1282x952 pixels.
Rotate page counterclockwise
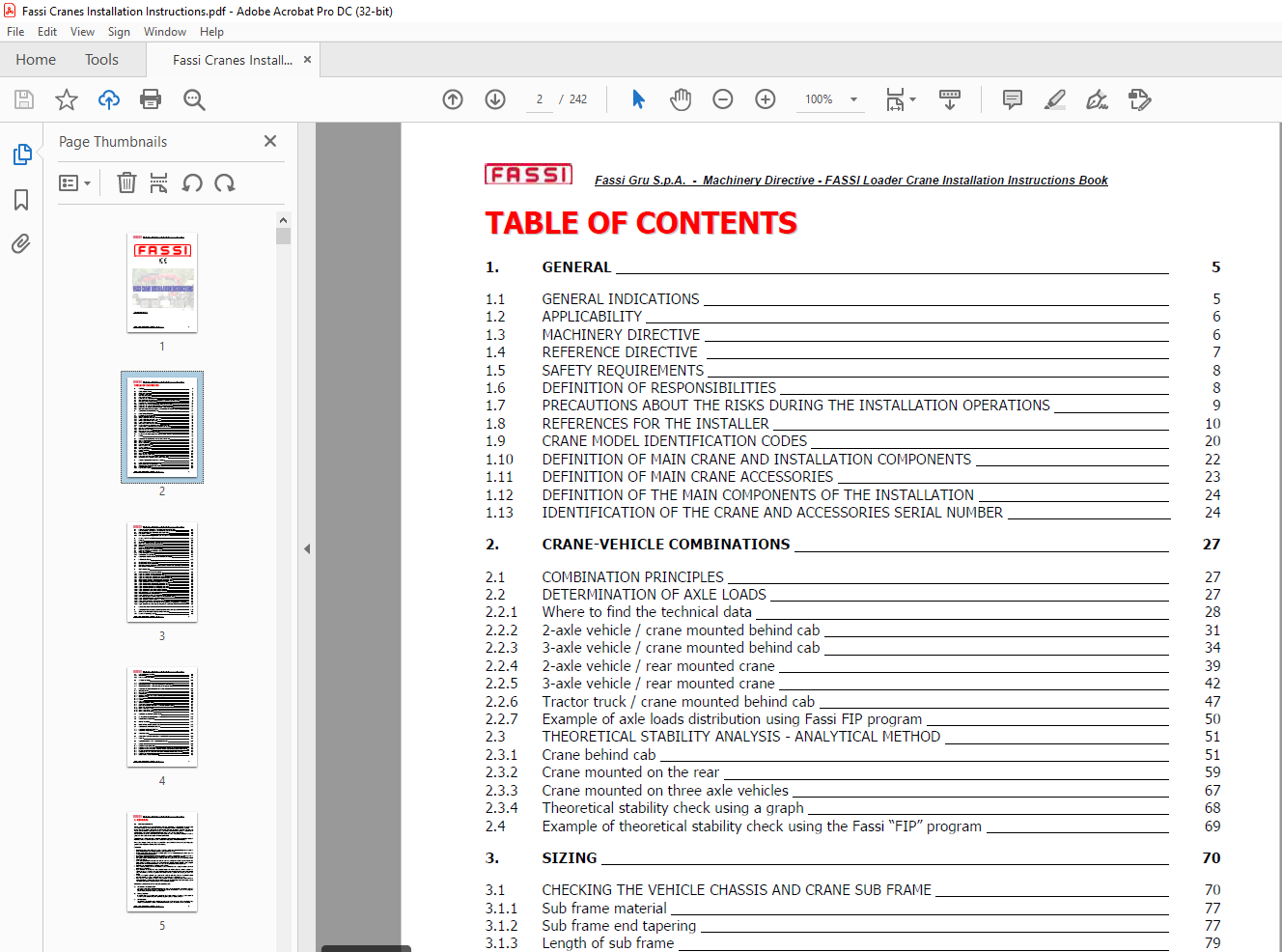tap(192, 182)
